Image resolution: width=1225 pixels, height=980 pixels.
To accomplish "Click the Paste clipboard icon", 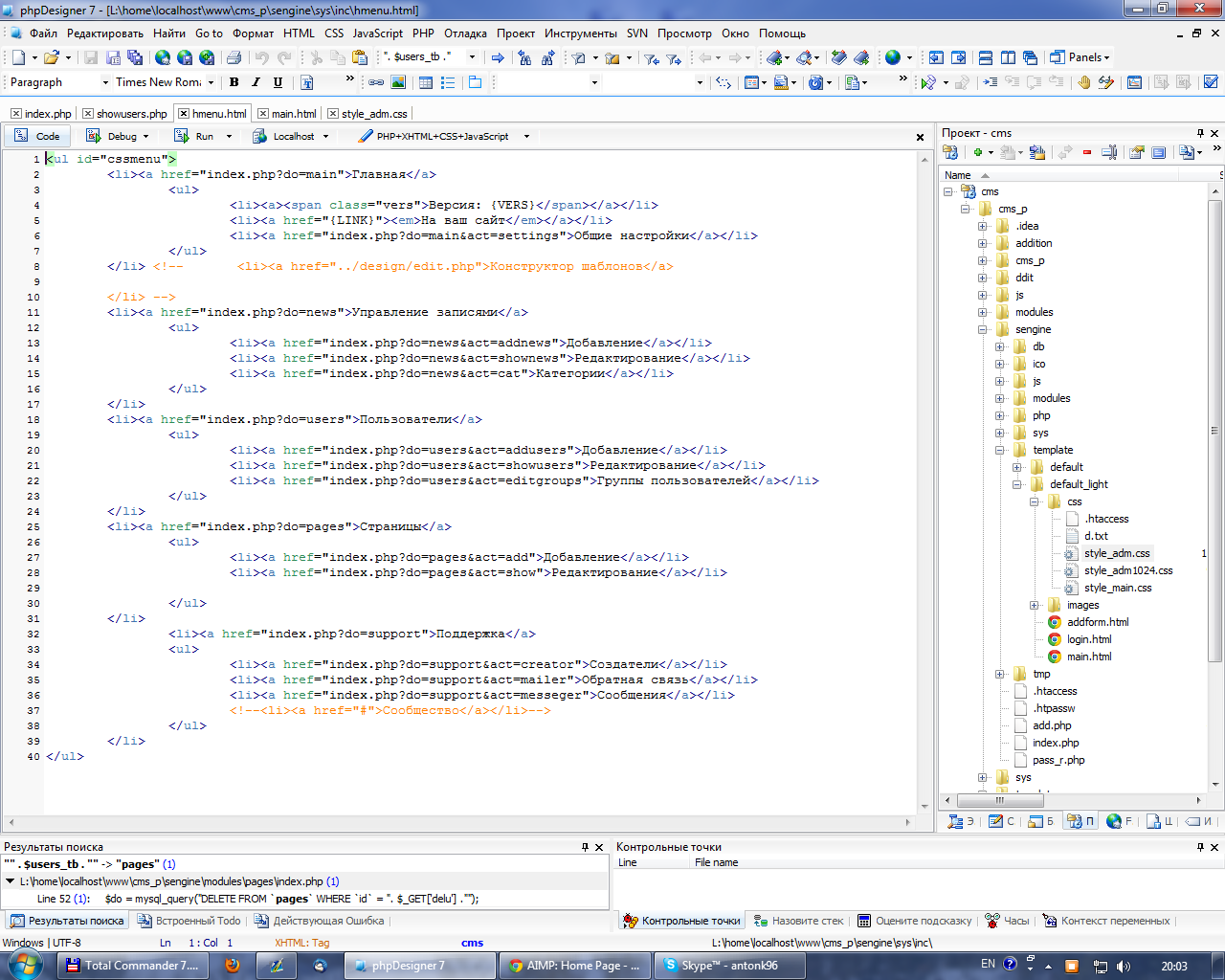I will tap(361, 57).
